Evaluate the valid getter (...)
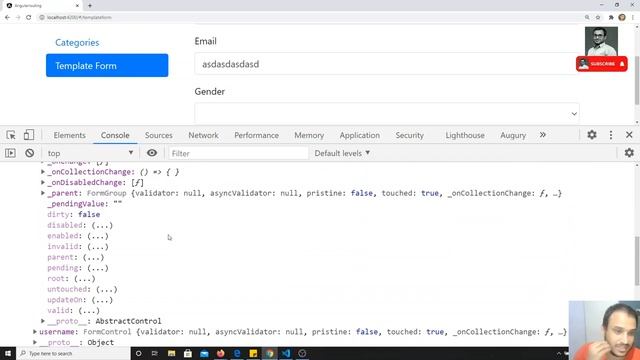This screenshot has width=640, height=360. (x=89, y=311)
